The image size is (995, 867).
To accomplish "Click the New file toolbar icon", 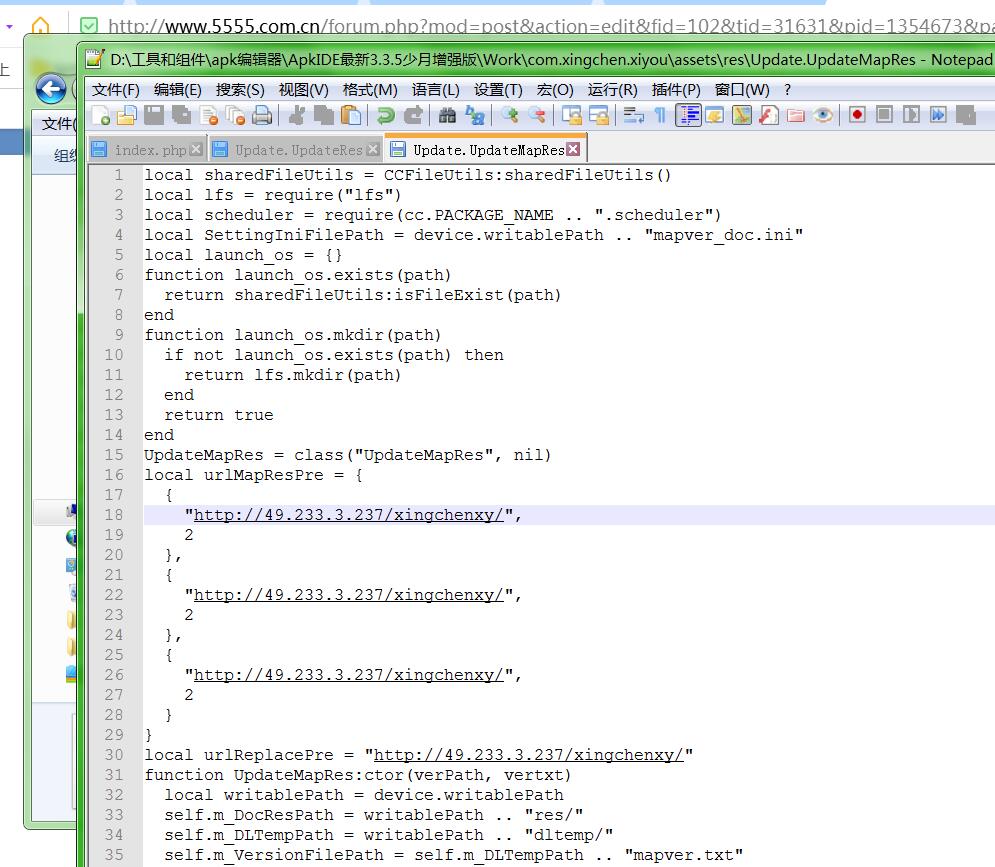I will 100,116.
